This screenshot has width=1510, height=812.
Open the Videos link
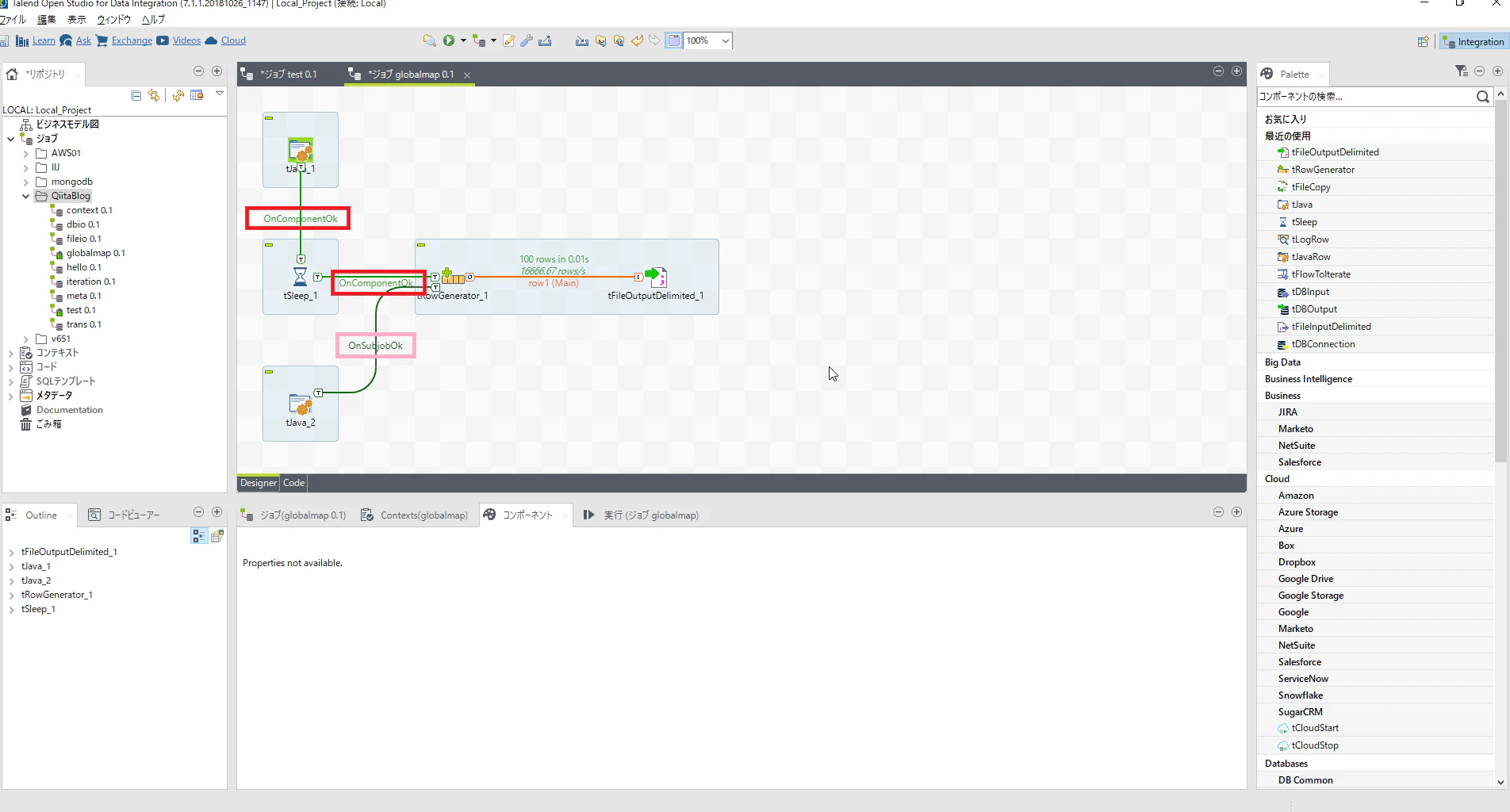point(186,40)
